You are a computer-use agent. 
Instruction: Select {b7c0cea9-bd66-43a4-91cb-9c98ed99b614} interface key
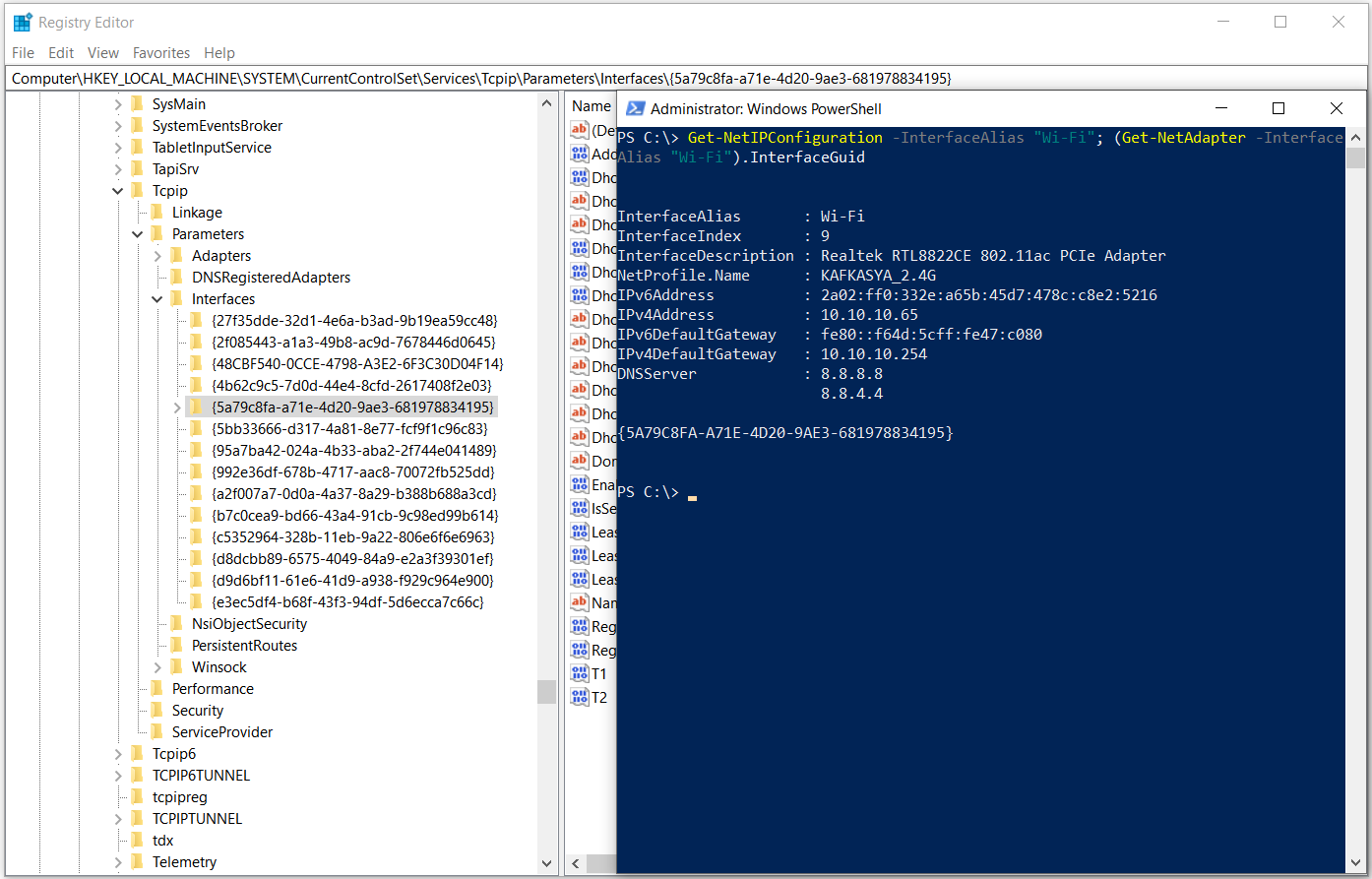click(355, 516)
